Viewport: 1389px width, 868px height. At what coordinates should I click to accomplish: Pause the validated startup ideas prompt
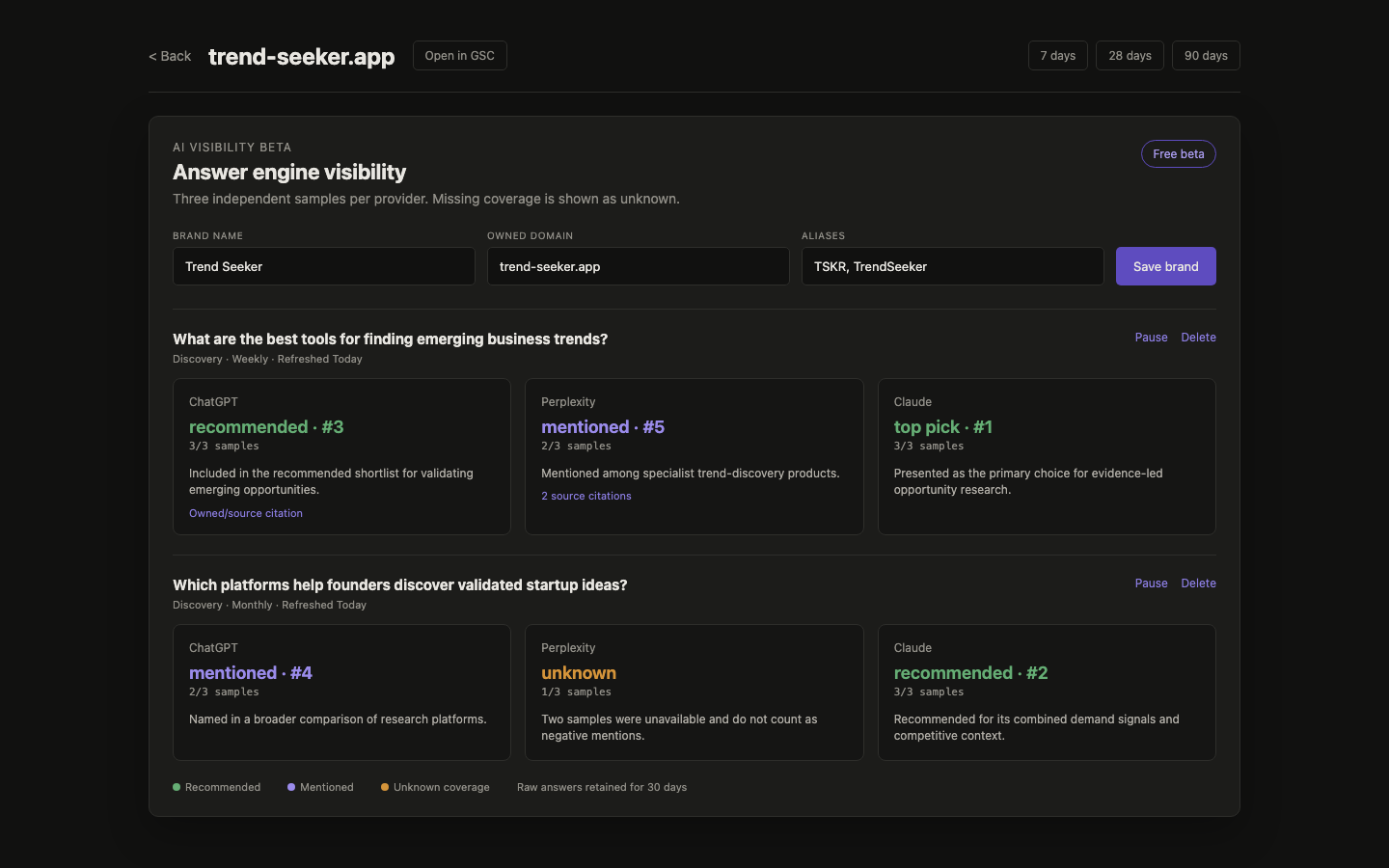[x=1151, y=583]
